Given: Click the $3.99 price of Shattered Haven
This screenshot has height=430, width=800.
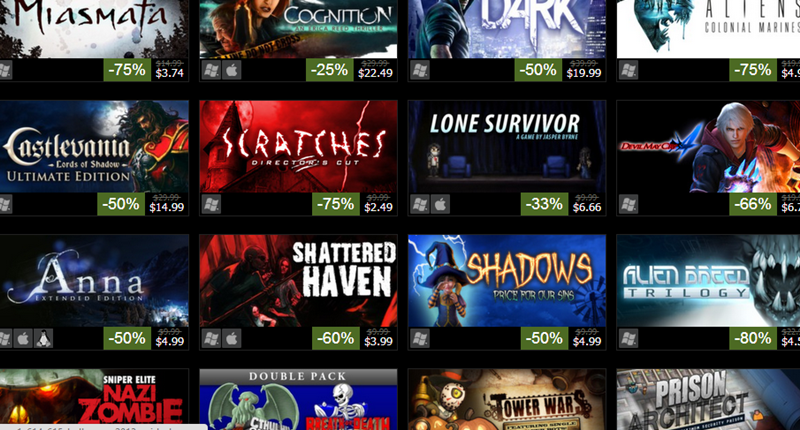Looking at the screenshot, I should point(378,341).
